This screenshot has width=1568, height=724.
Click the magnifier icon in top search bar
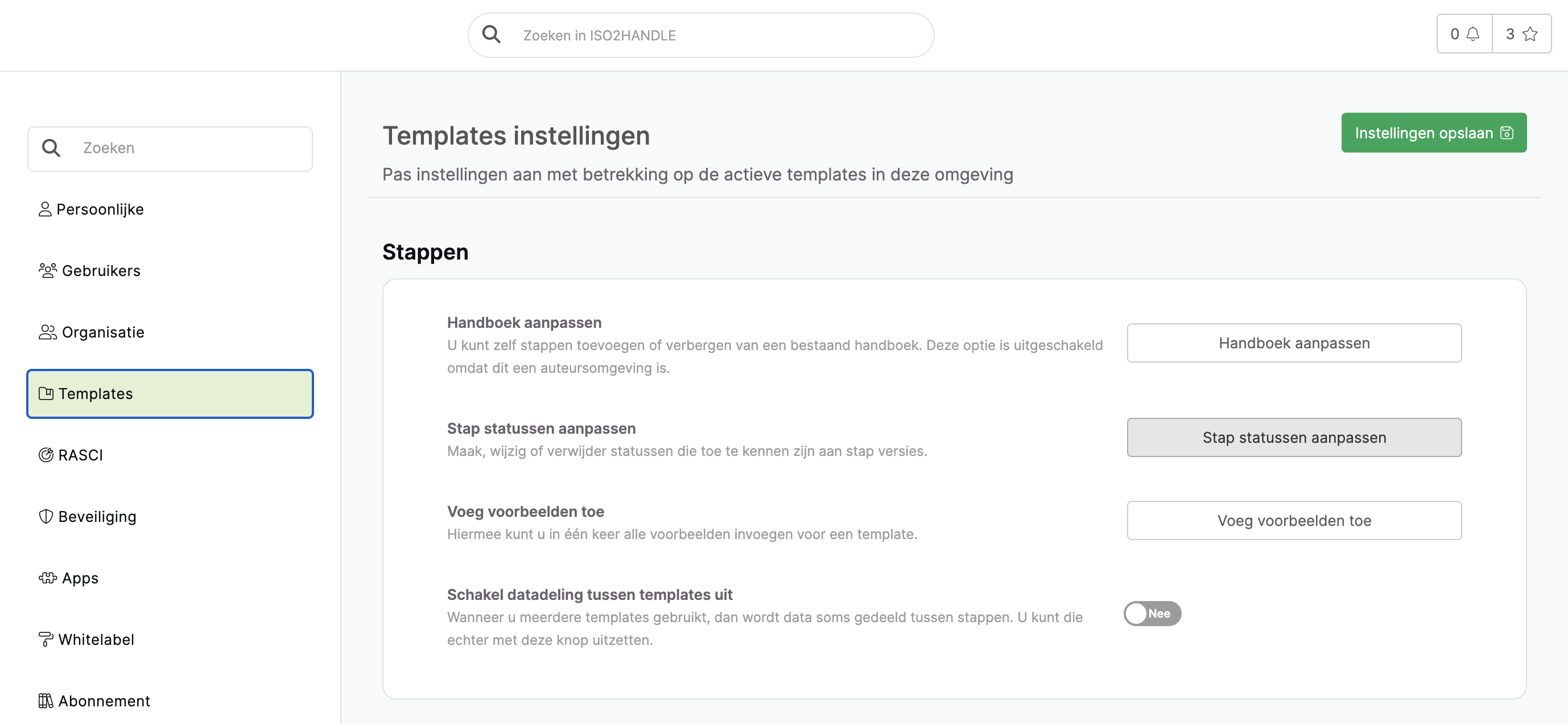tap(491, 35)
